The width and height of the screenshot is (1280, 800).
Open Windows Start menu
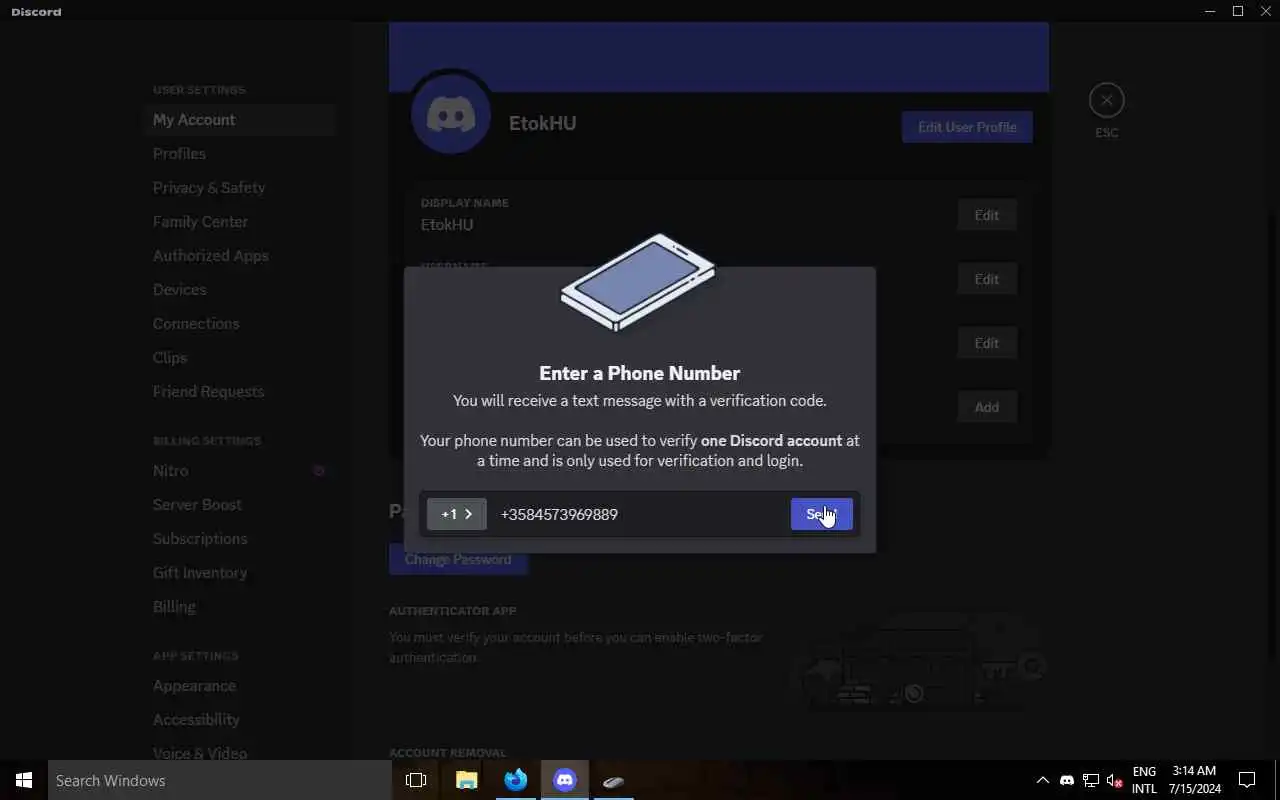pos(24,780)
